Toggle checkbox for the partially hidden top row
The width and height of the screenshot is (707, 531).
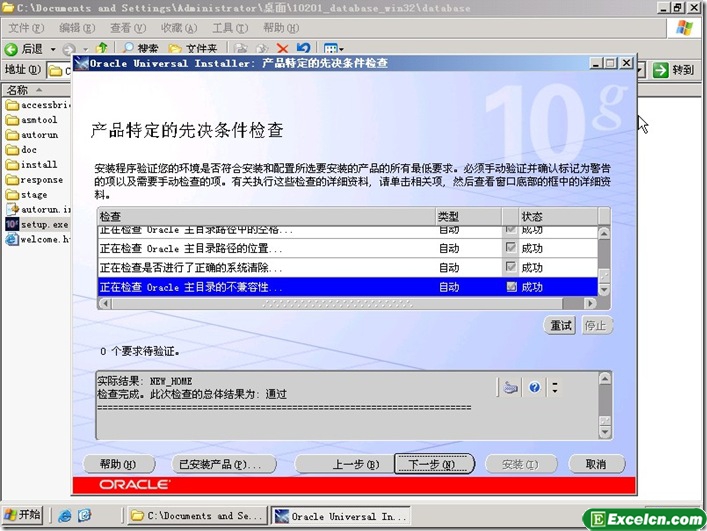(x=511, y=229)
